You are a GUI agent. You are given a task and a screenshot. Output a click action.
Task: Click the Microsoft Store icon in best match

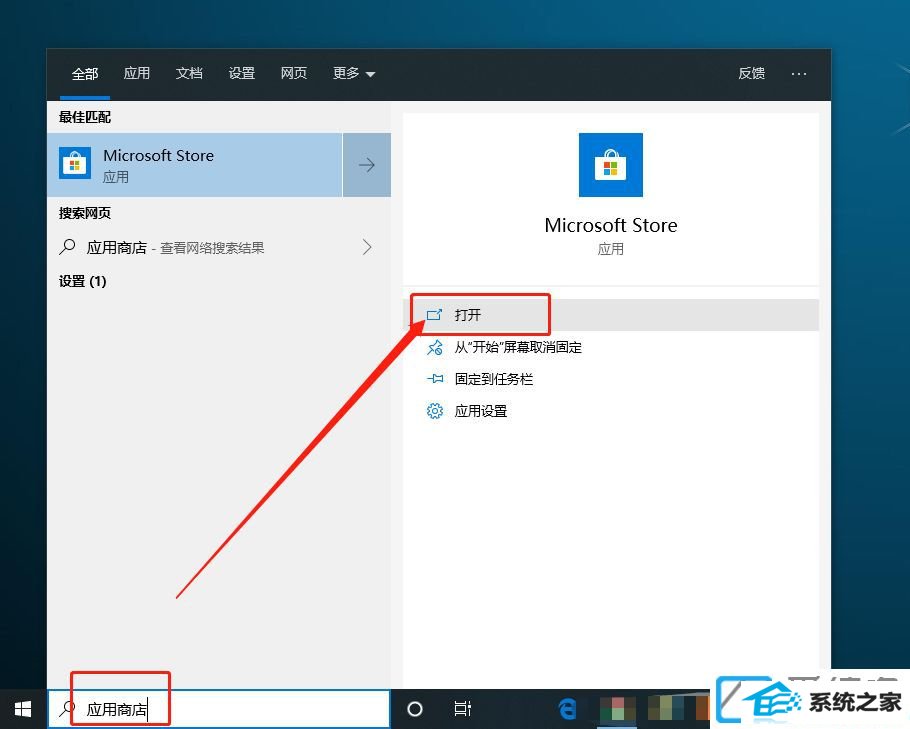75,164
